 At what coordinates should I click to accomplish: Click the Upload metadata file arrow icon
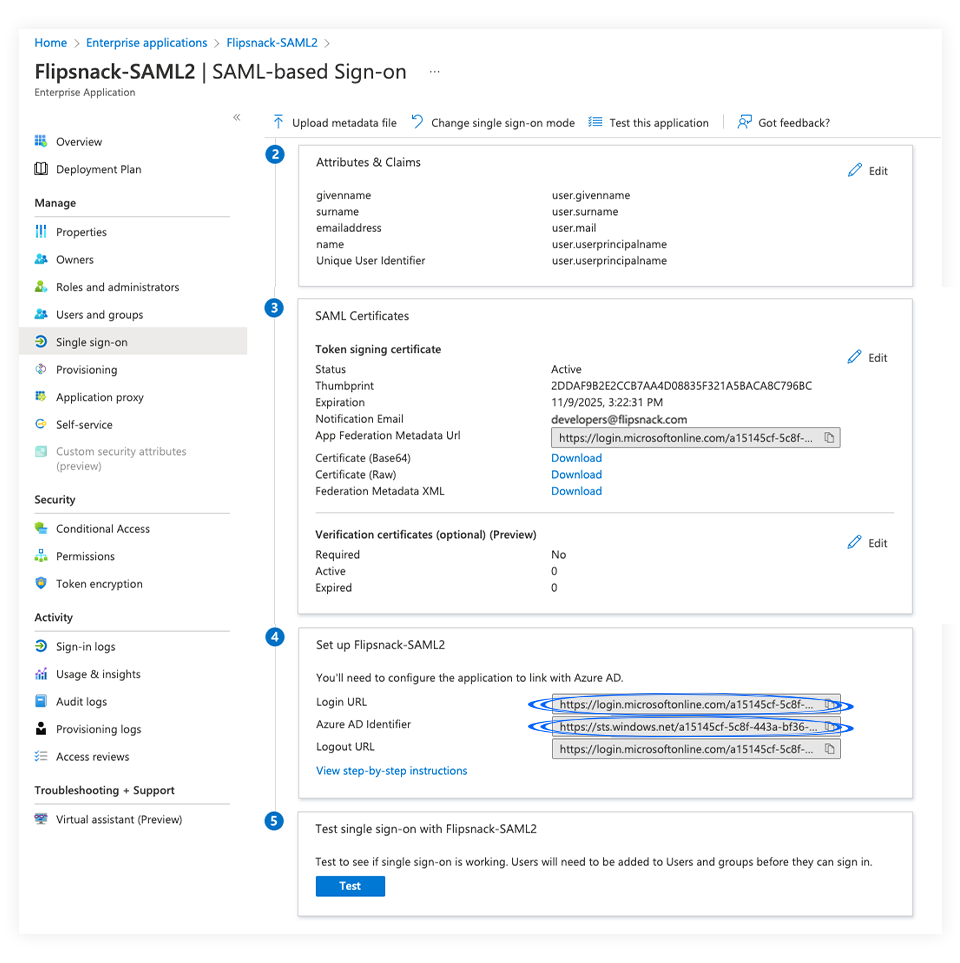pyautogui.click(x=278, y=122)
